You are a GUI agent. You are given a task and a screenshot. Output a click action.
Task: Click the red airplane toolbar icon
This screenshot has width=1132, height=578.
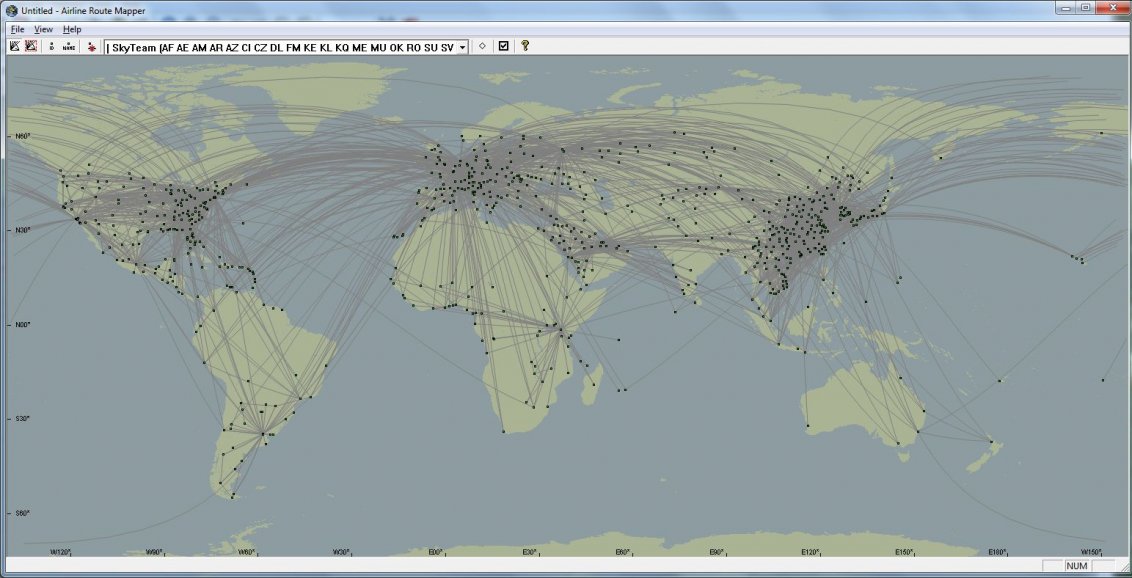click(91, 46)
